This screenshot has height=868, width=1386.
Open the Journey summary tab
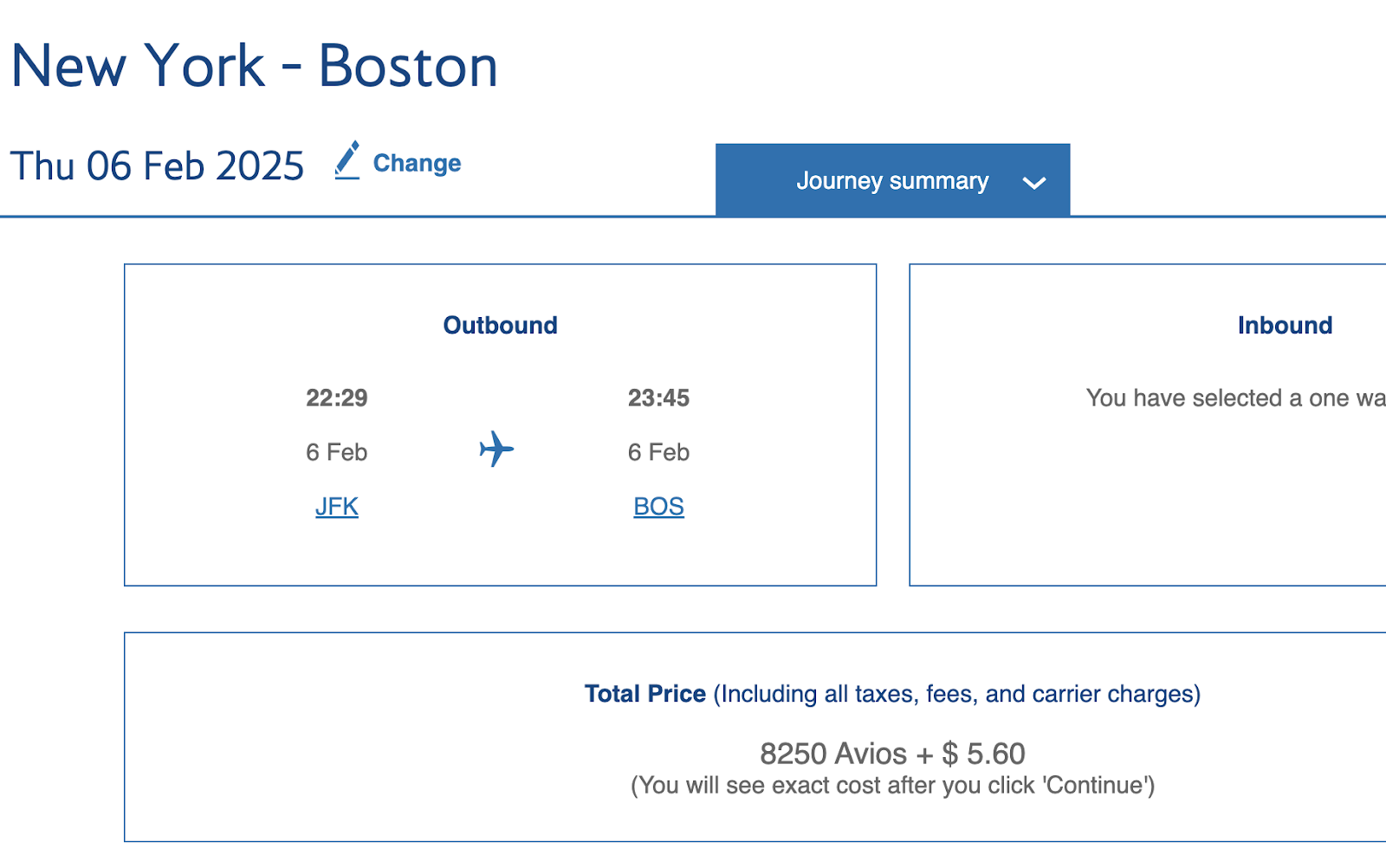(x=892, y=180)
